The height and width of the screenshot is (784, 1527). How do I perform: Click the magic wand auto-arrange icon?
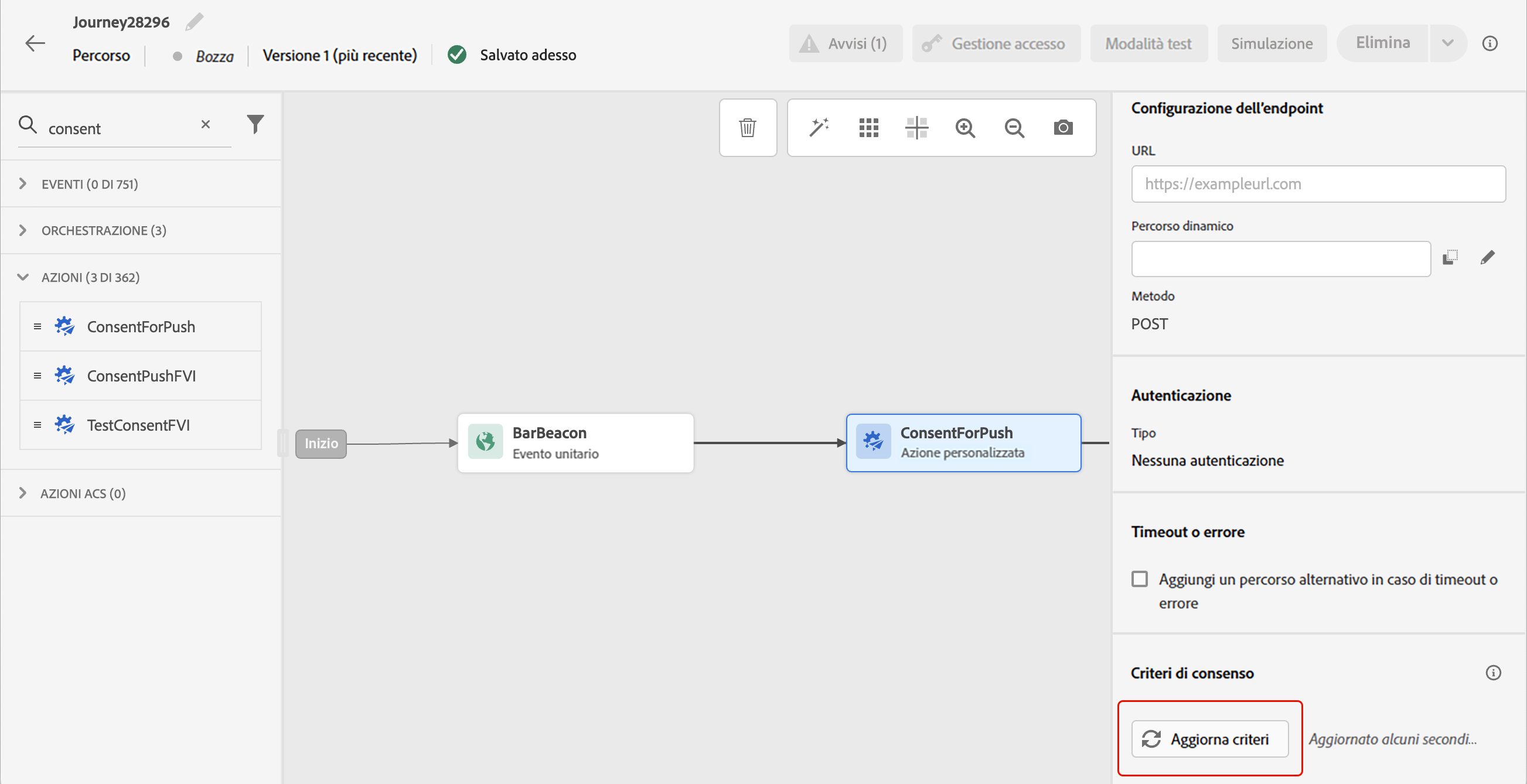(x=819, y=127)
